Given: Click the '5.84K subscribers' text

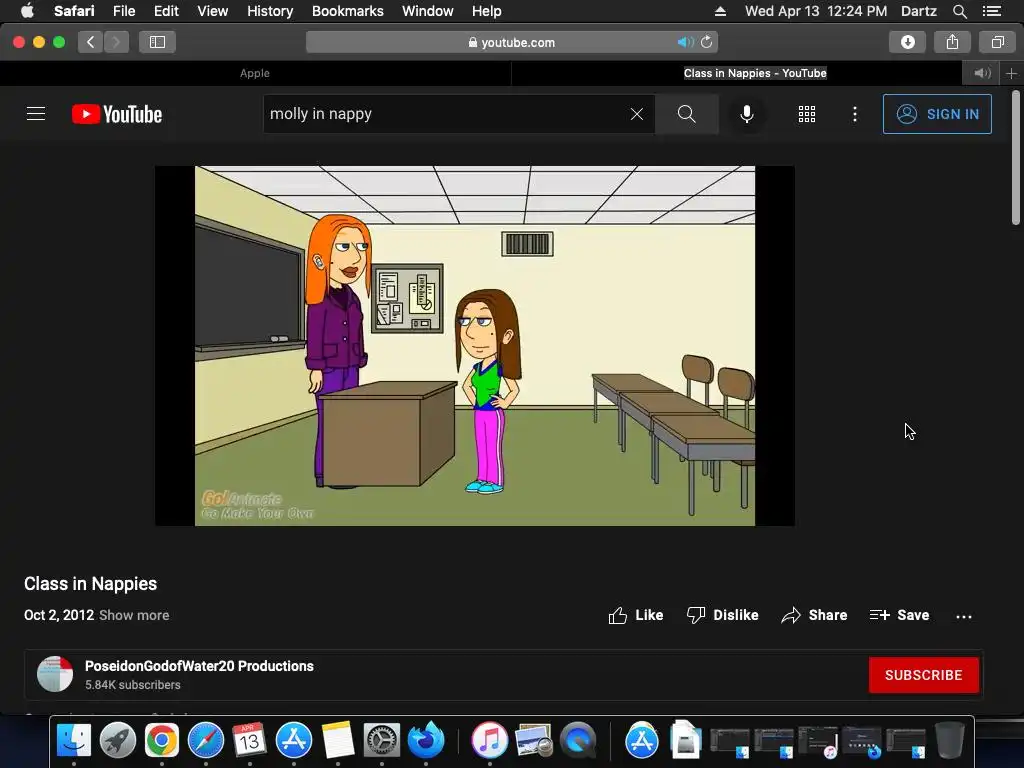Looking at the screenshot, I should (133, 685).
